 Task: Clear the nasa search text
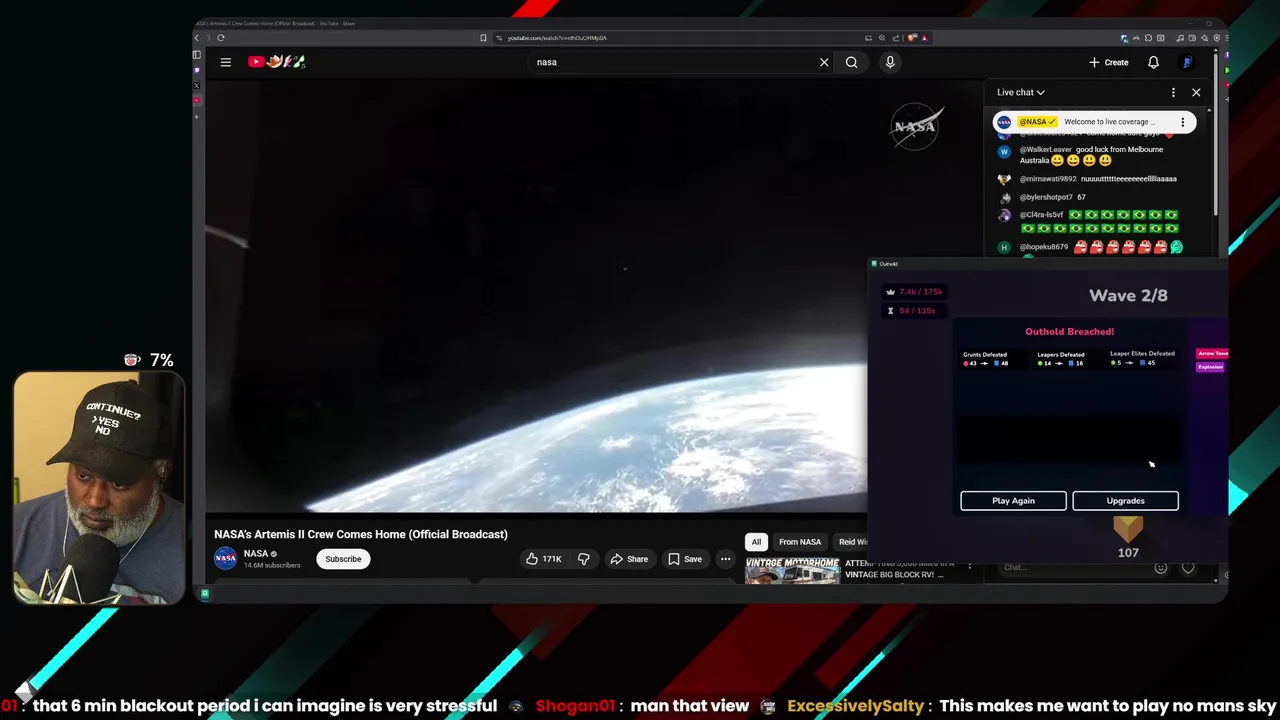click(824, 62)
